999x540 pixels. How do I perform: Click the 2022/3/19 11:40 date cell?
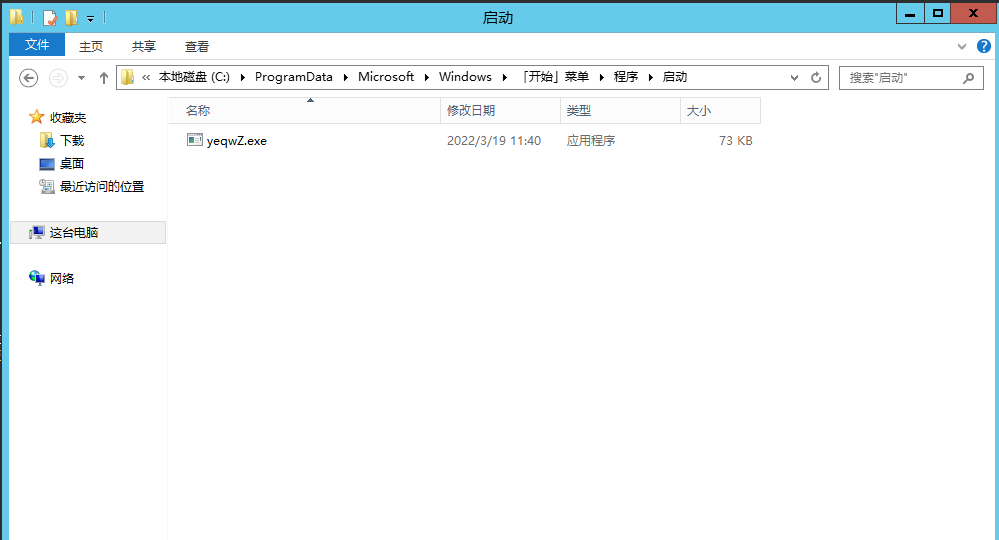coord(494,141)
